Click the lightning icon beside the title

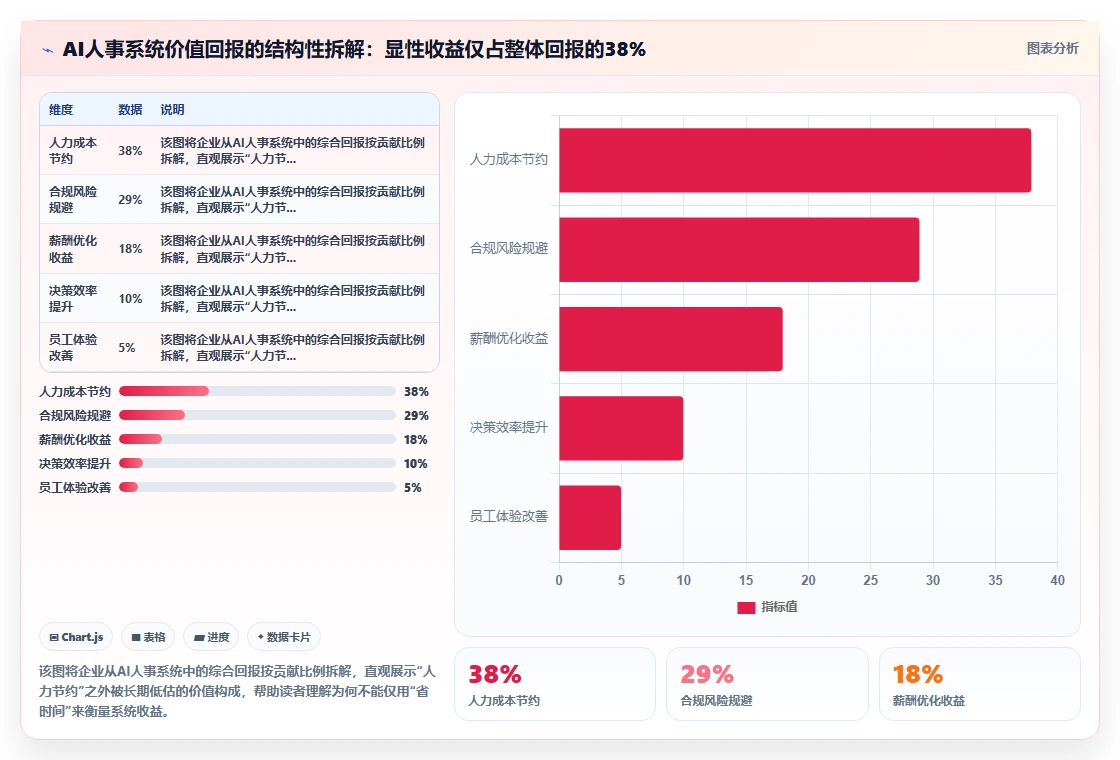[x=48, y=50]
